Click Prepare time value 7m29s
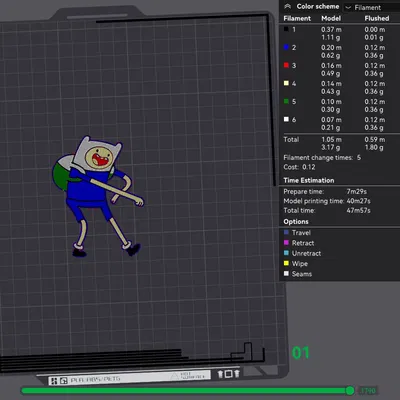Viewport: 400px width, 400px height. (x=357, y=192)
